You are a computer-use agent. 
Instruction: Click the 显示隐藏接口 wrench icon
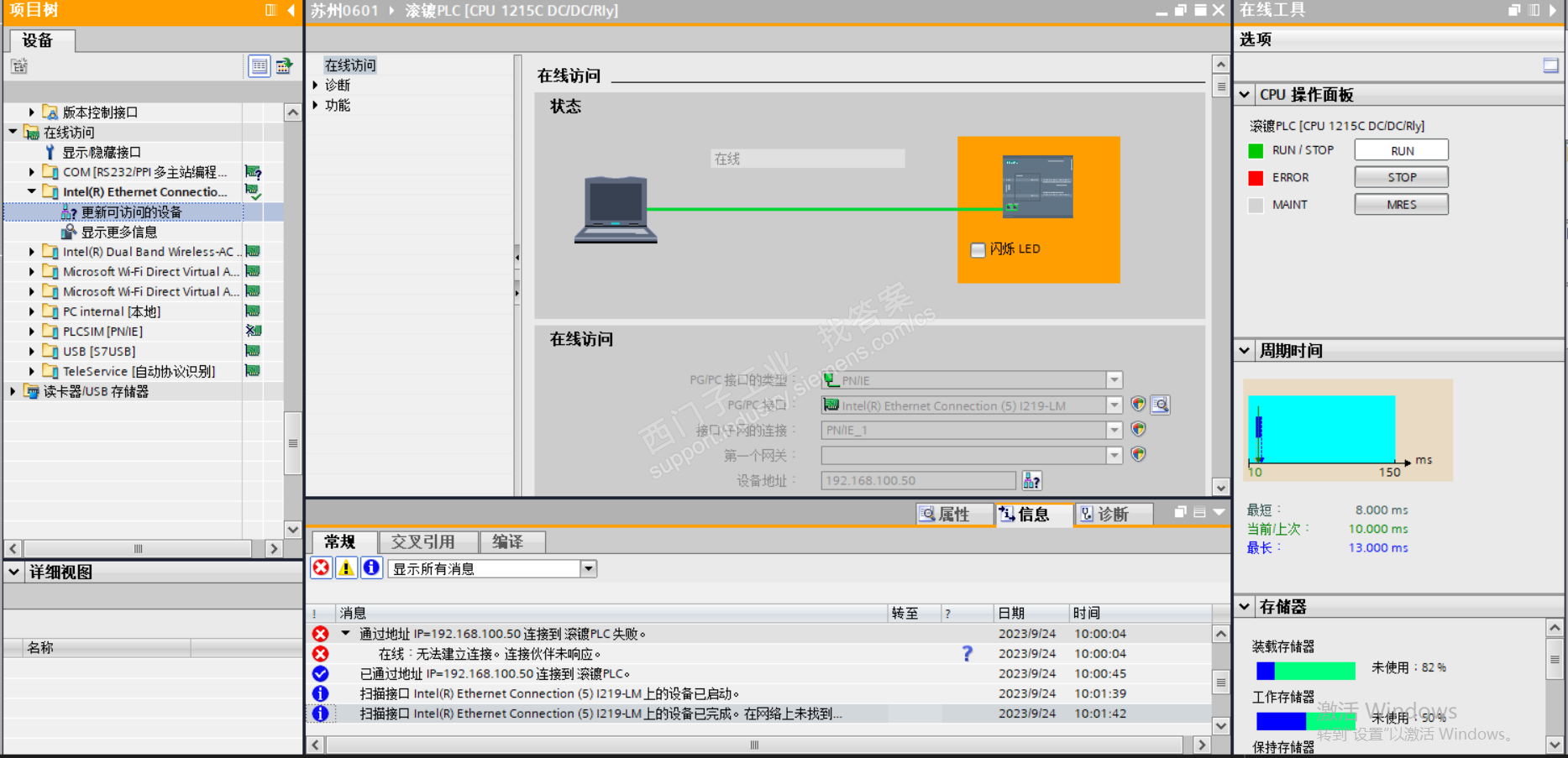pos(50,152)
